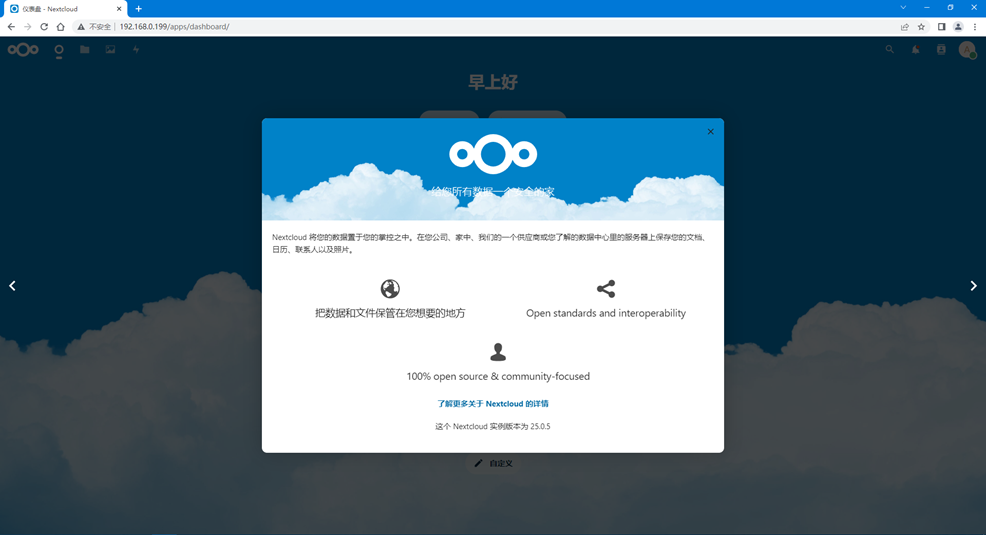Viewport: 986px width, 535px height.
Task: Click the person icon above open source
Action: point(498,352)
